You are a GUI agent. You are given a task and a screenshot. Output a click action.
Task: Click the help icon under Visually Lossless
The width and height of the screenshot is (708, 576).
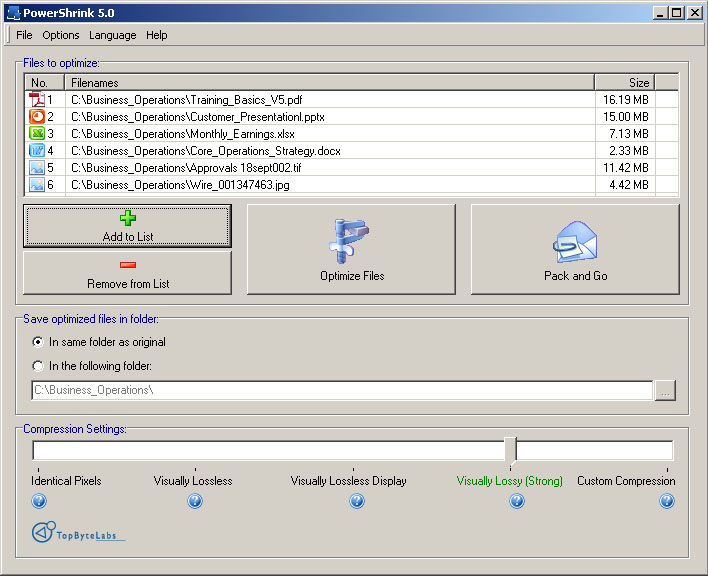pos(195,501)
